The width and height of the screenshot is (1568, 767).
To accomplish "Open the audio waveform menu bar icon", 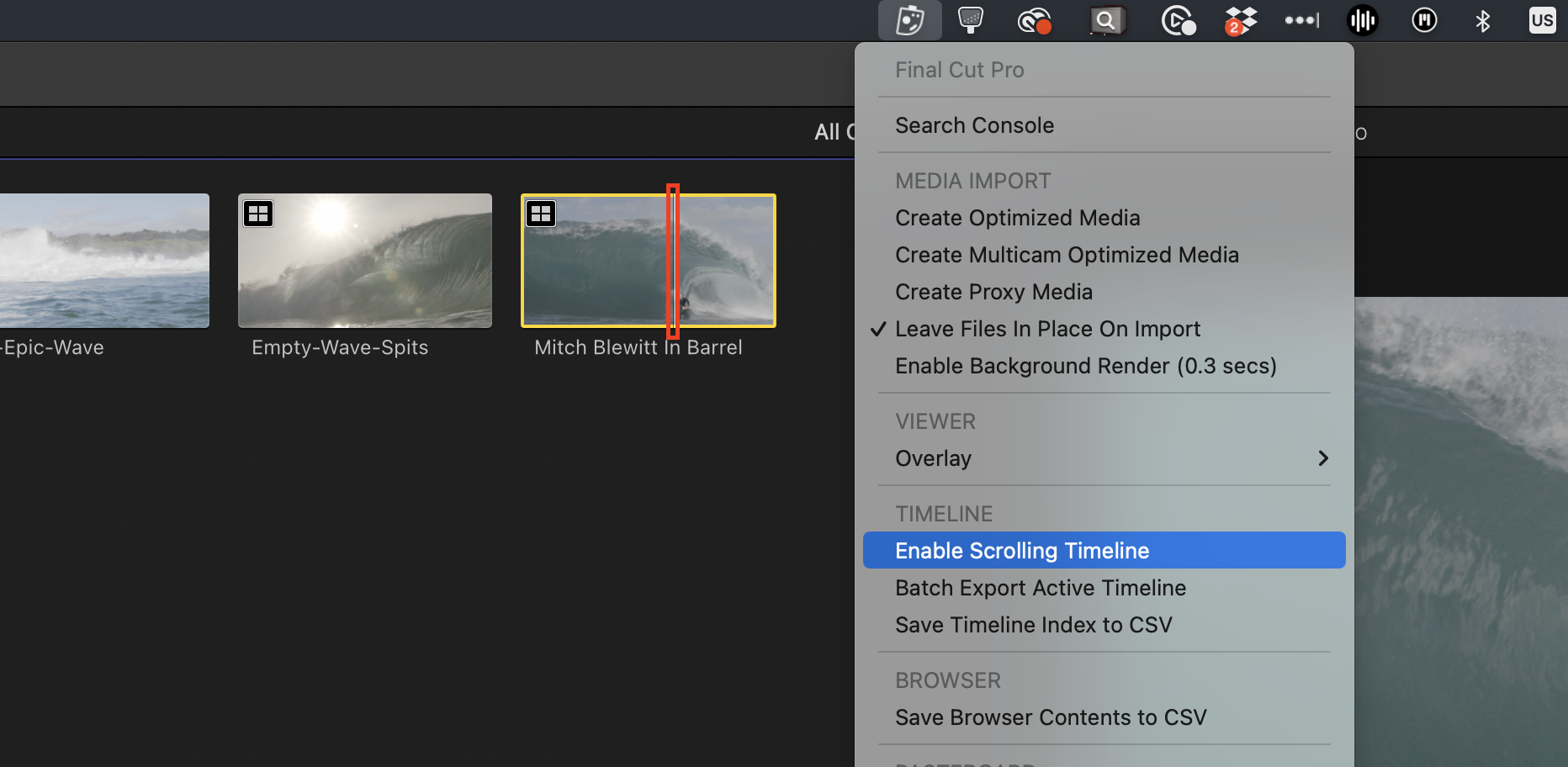I will point(1363,20).
